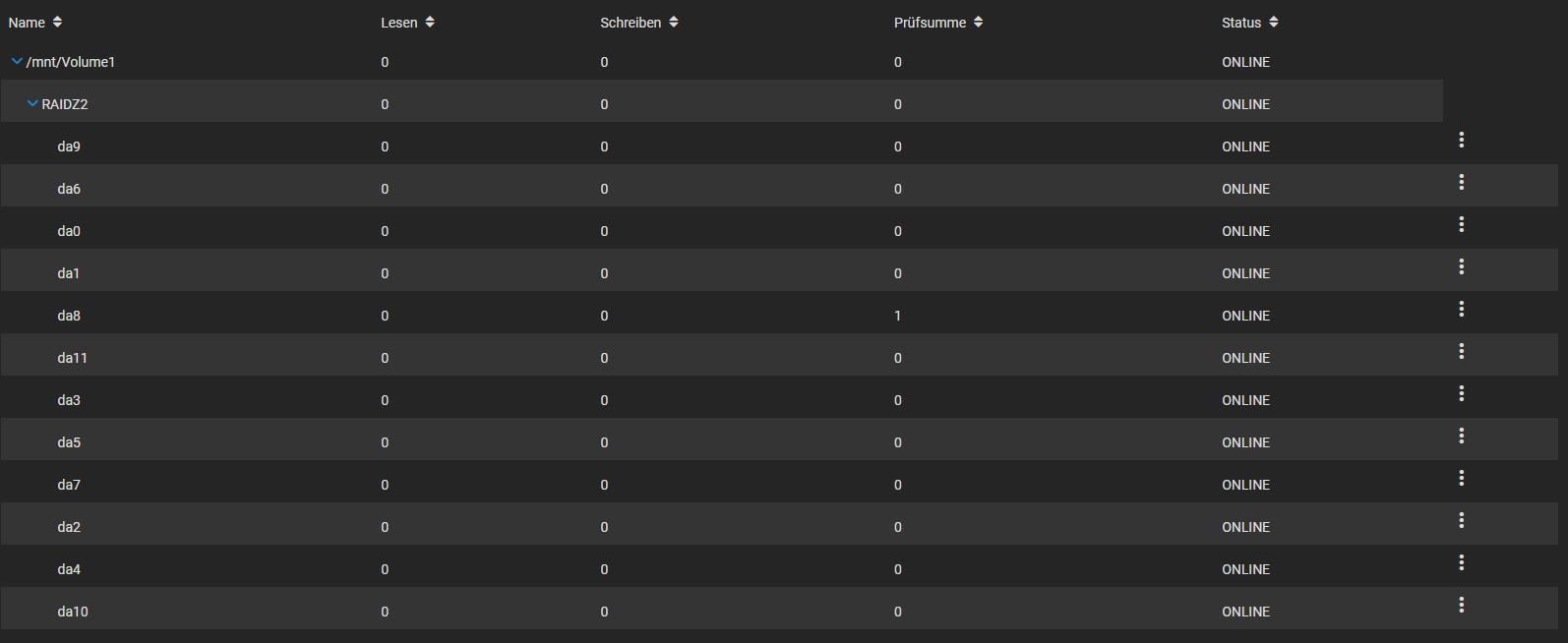Open the kebab menu for da10
The image size is (1568, 643).
[1461, 605]
